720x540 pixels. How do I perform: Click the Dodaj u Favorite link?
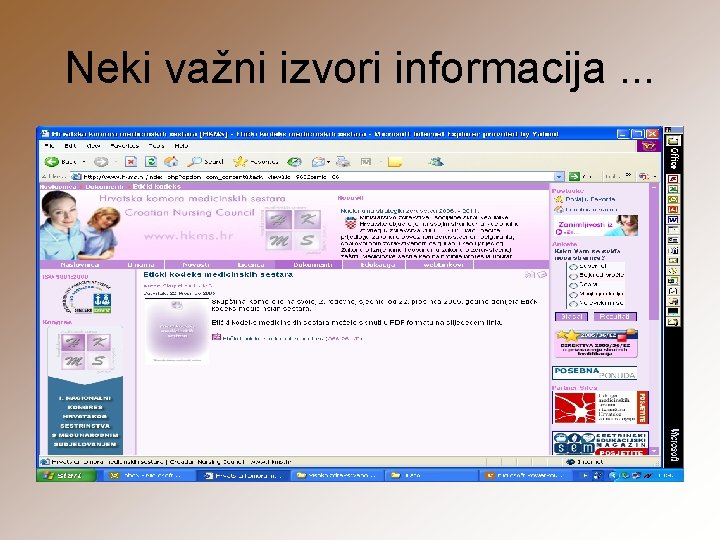[x=590, y=199]
